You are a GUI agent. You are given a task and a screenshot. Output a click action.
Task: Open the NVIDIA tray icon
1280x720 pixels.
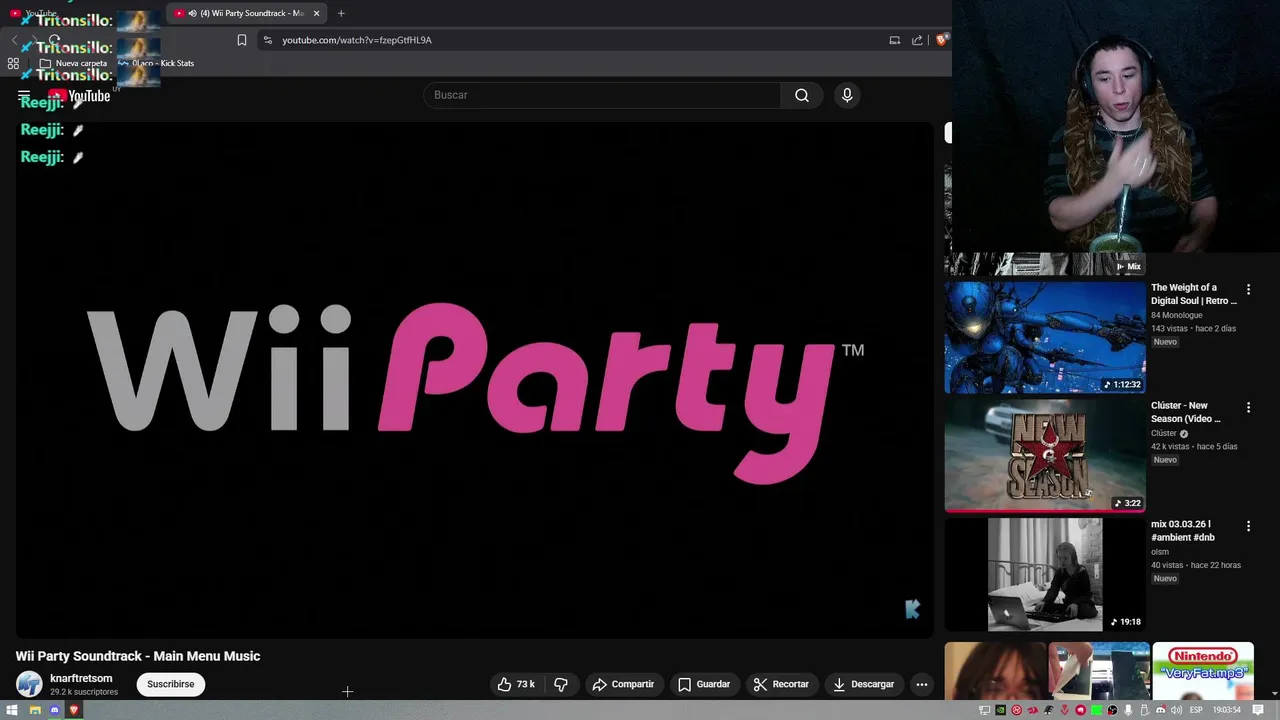pos(1000,710)
